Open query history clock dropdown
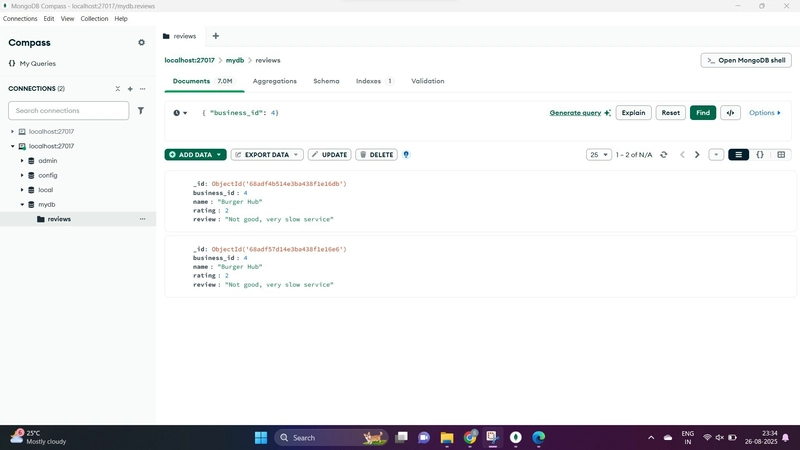The image size is (800, 450). [x=180, y=113]
